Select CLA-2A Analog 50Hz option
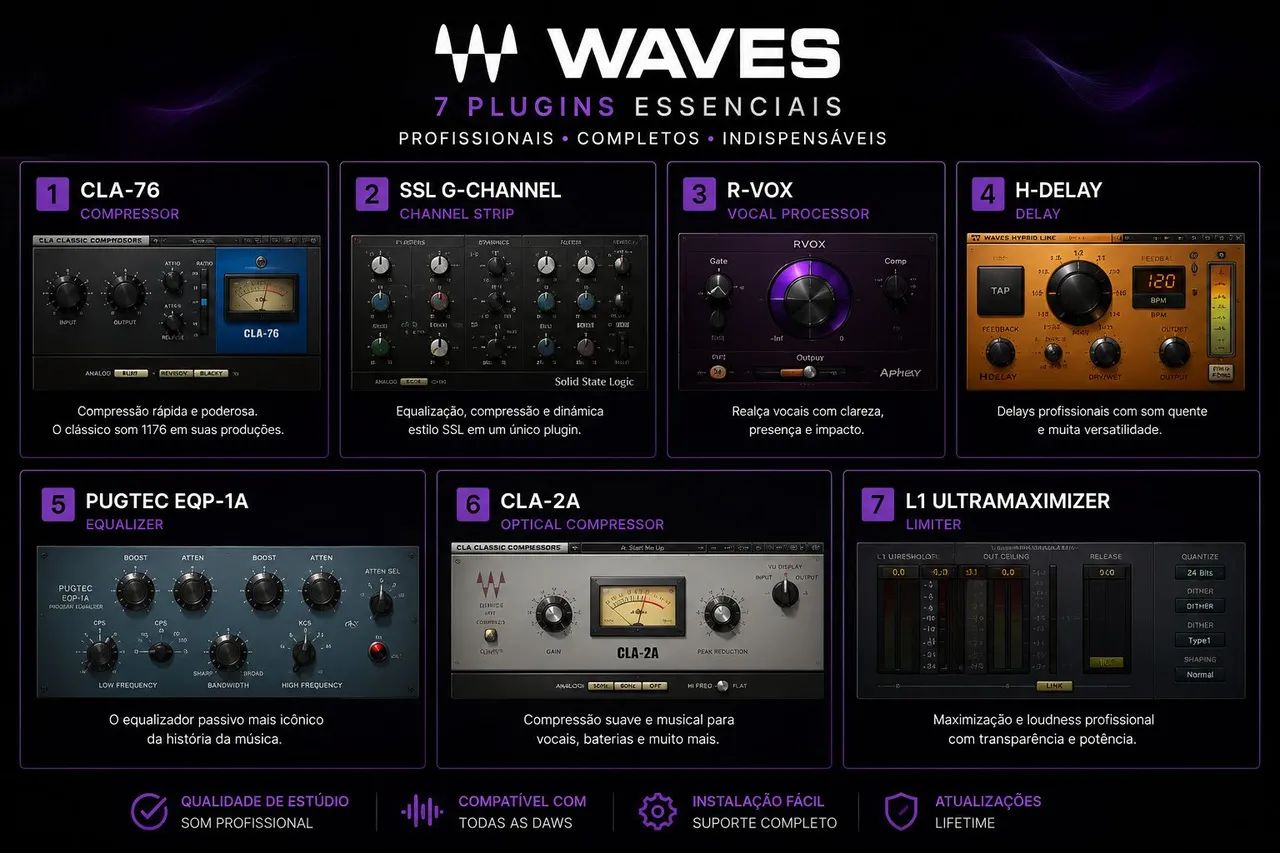The width and height of the screenshot is (1280, 853). click(x=599, y=686)
